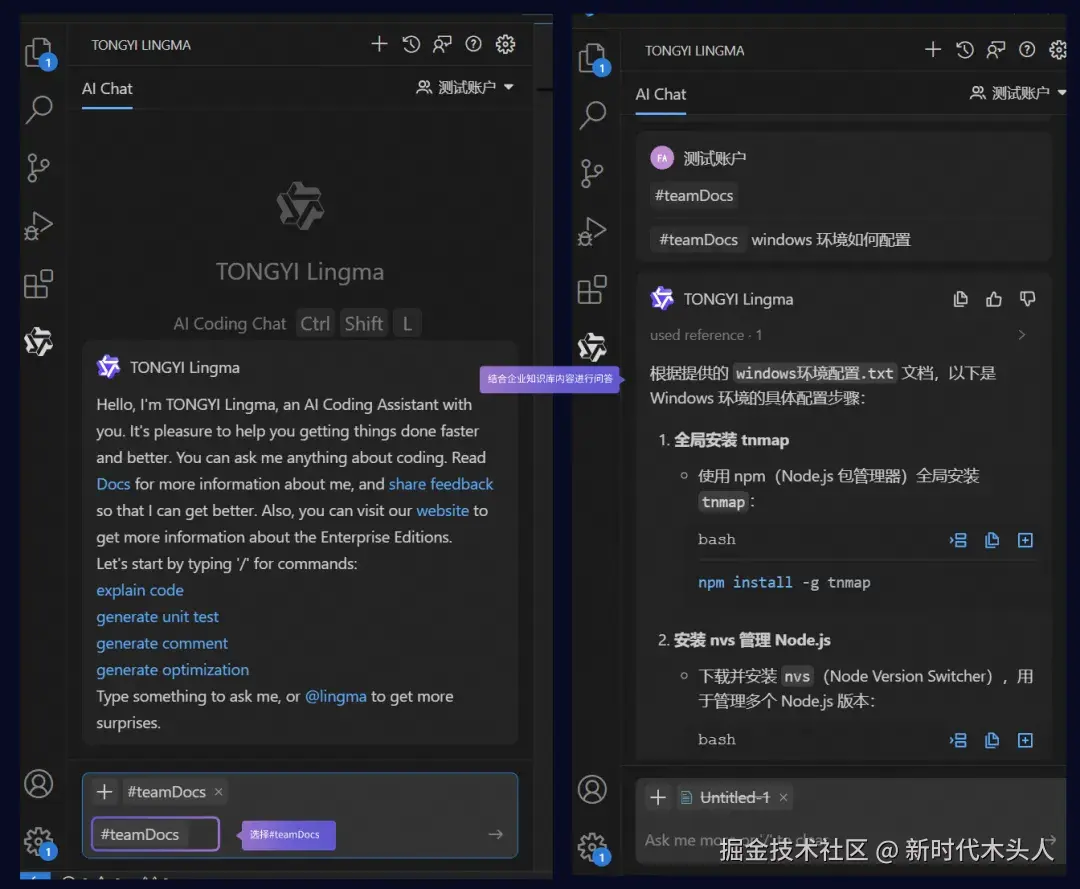1080x889 pixels.
Task: Open the Extensions view in right activity bar
Action: 592,289
